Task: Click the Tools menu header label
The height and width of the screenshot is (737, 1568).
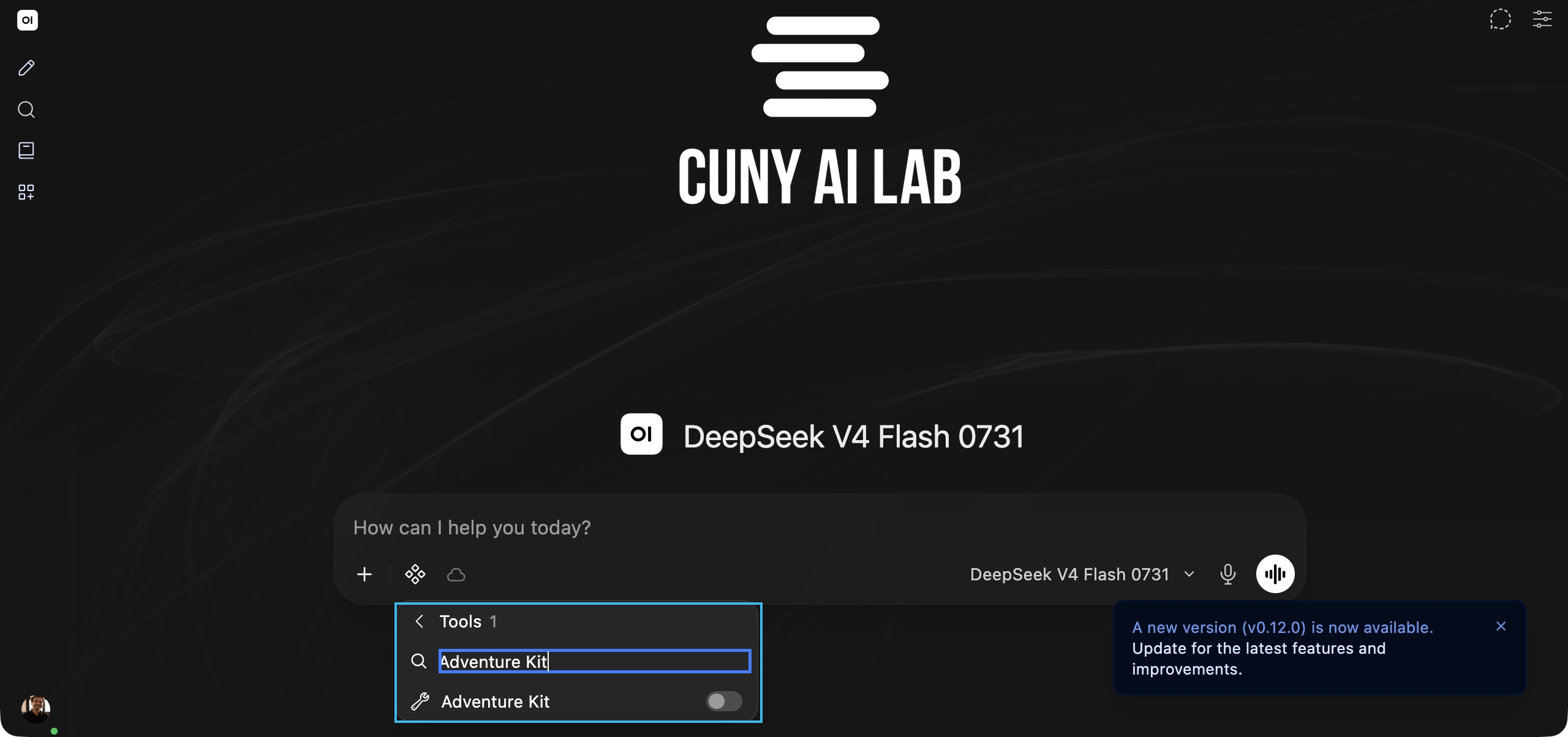Action: pos(461,621)
